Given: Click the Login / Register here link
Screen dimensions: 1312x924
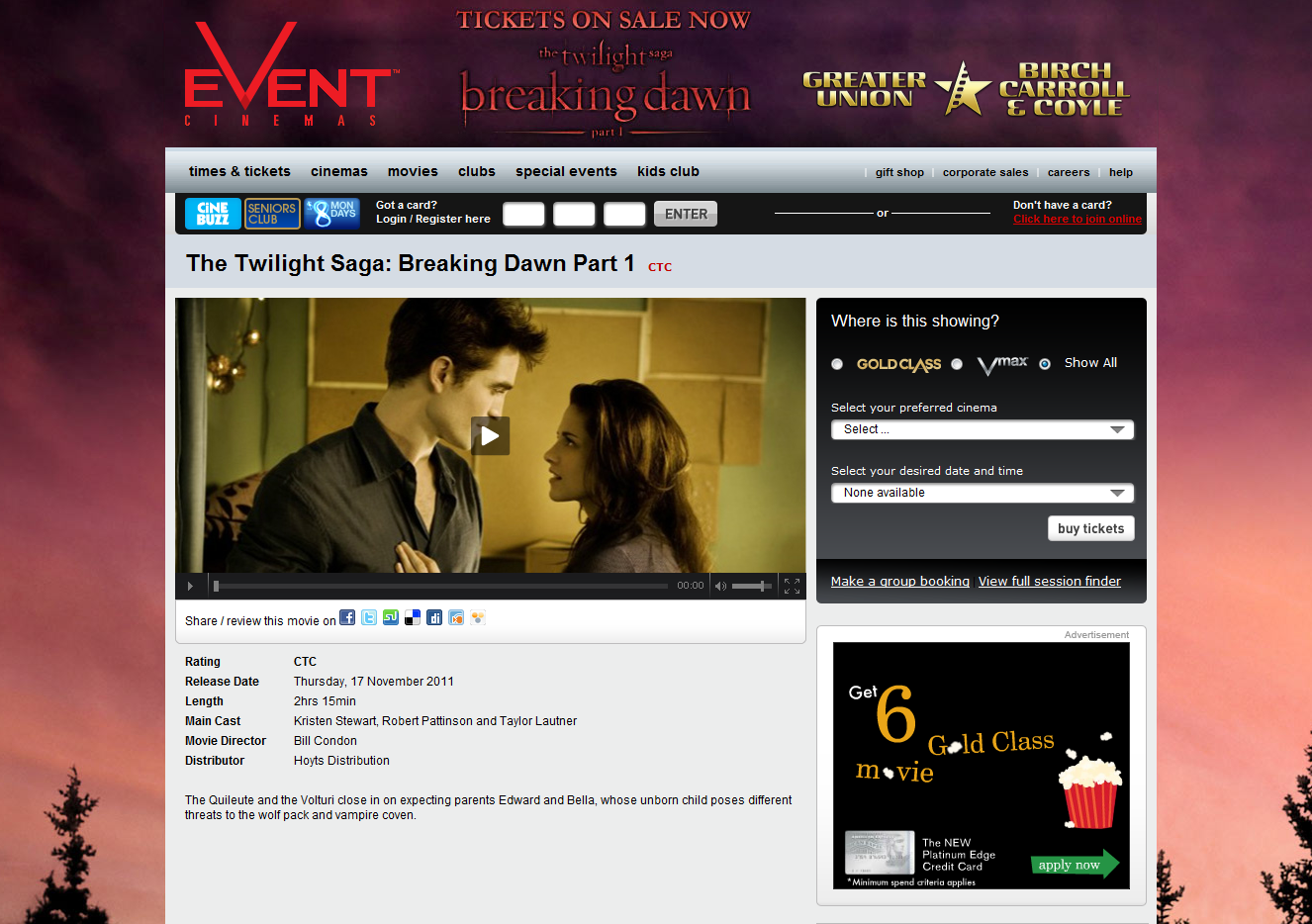Looking at the screenshot, I should coord(433,220).
